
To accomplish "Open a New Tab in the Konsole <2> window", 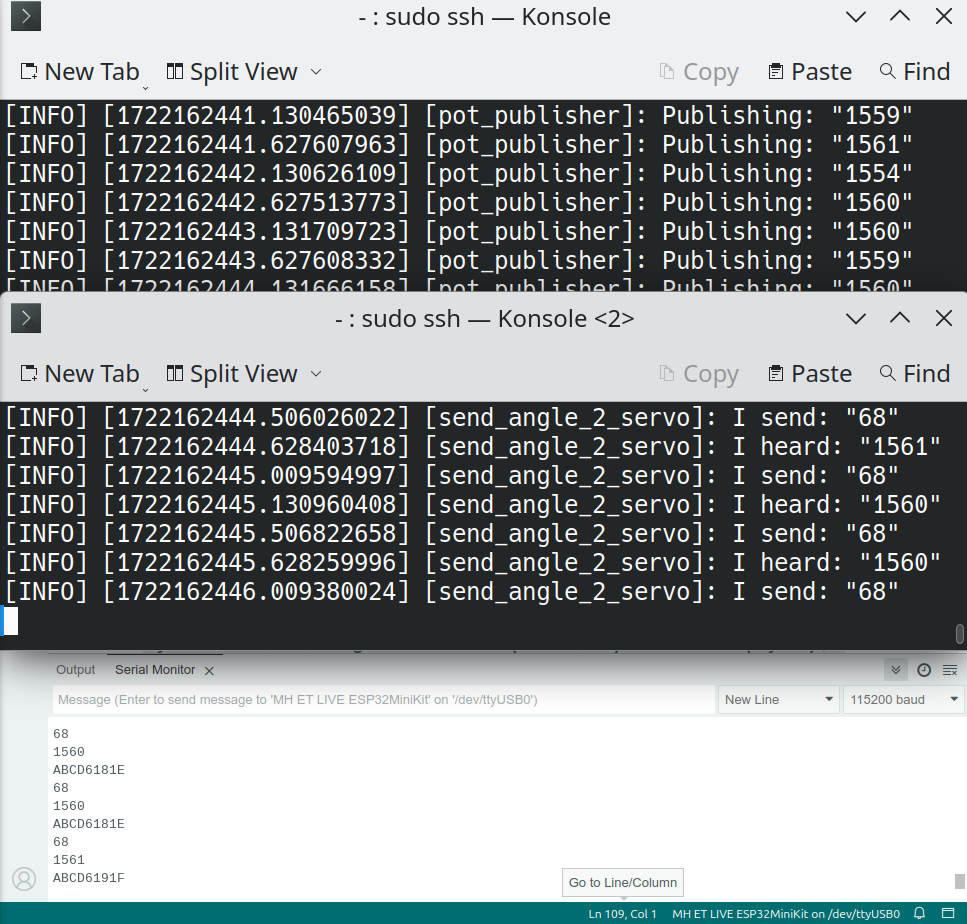I will point(80,374).
